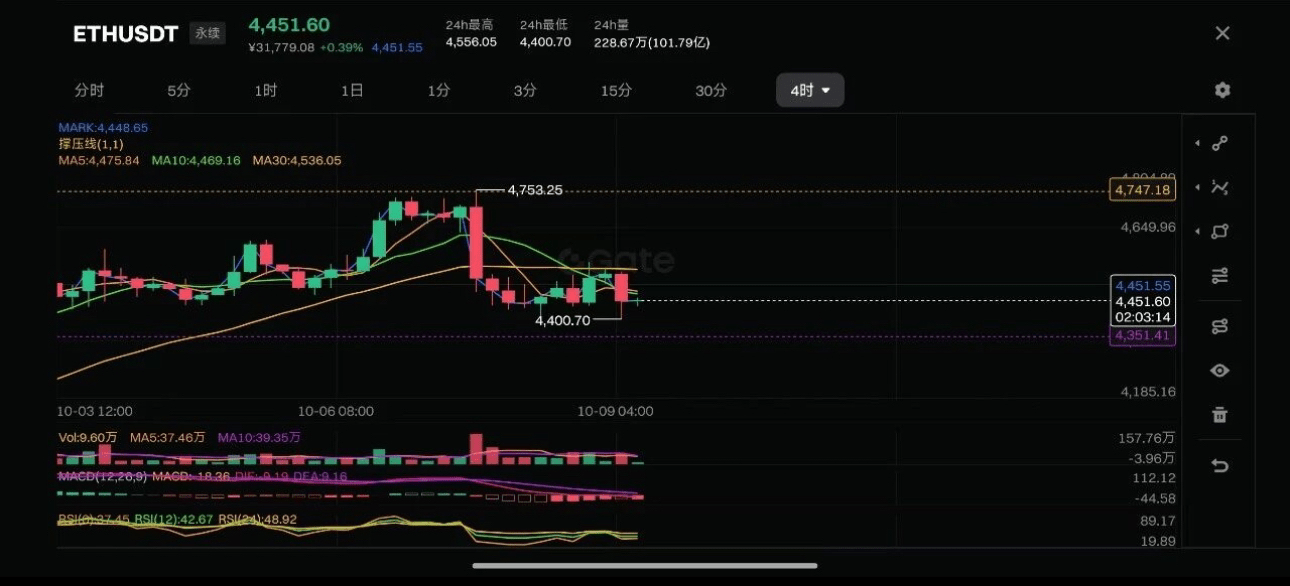Expand the wave pattern tool submenu arrow
1290x586 pixels.
1198,187
